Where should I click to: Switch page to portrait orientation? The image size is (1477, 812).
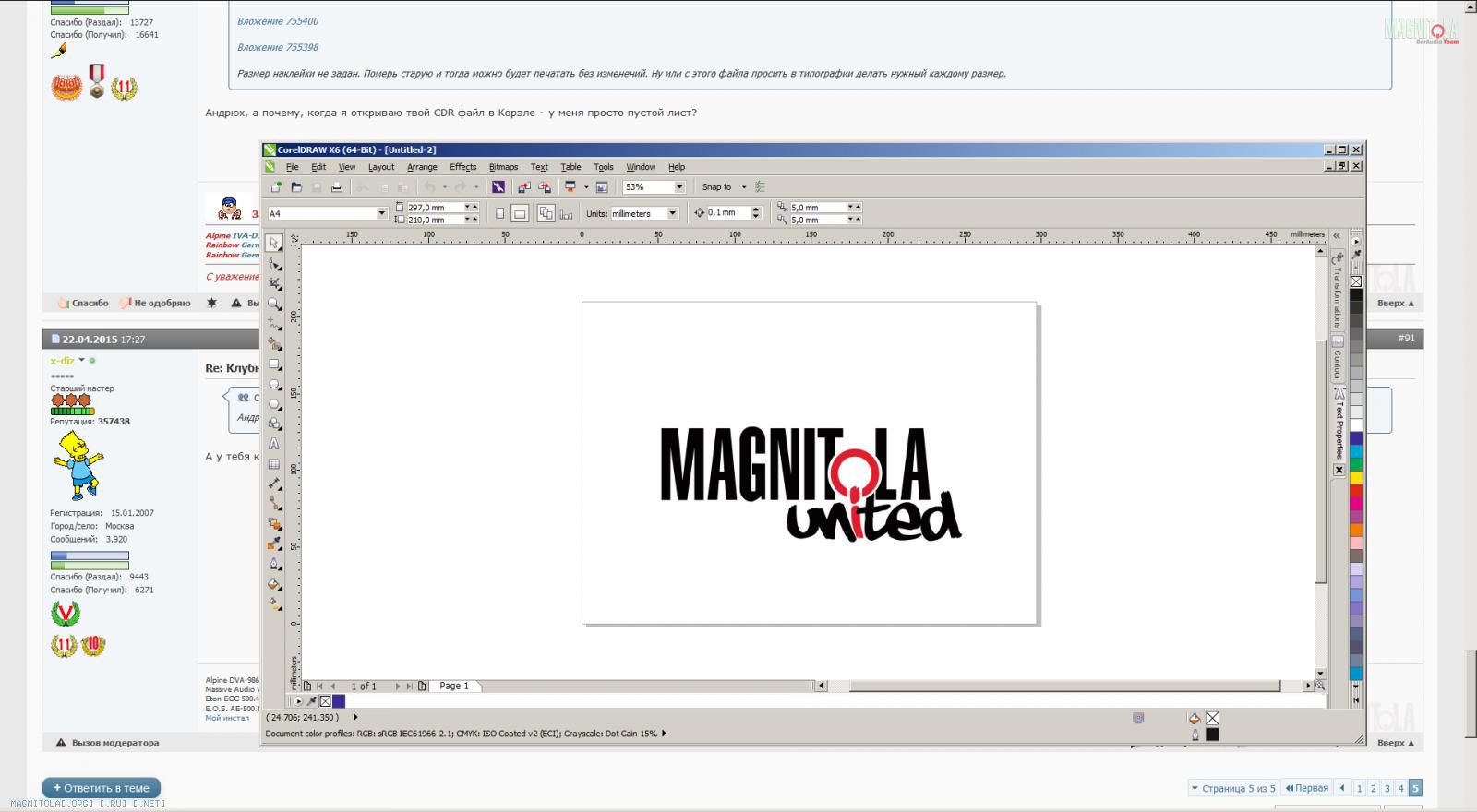pos(500,213)
